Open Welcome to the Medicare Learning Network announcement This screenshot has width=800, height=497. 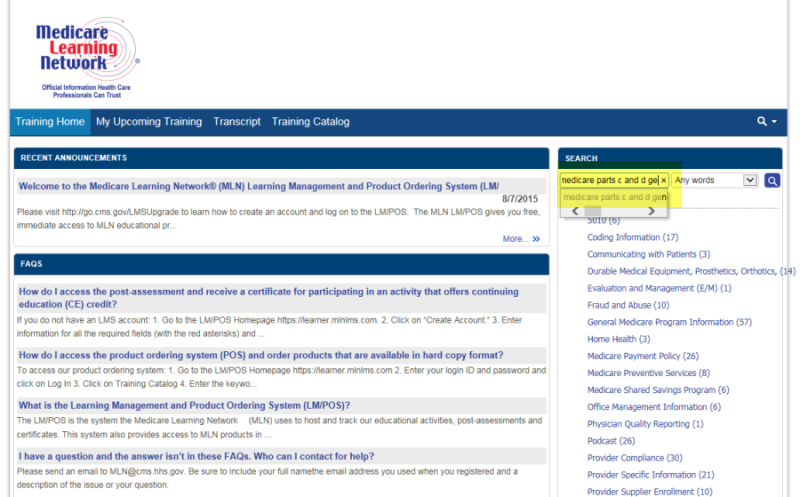coord(259,186)
